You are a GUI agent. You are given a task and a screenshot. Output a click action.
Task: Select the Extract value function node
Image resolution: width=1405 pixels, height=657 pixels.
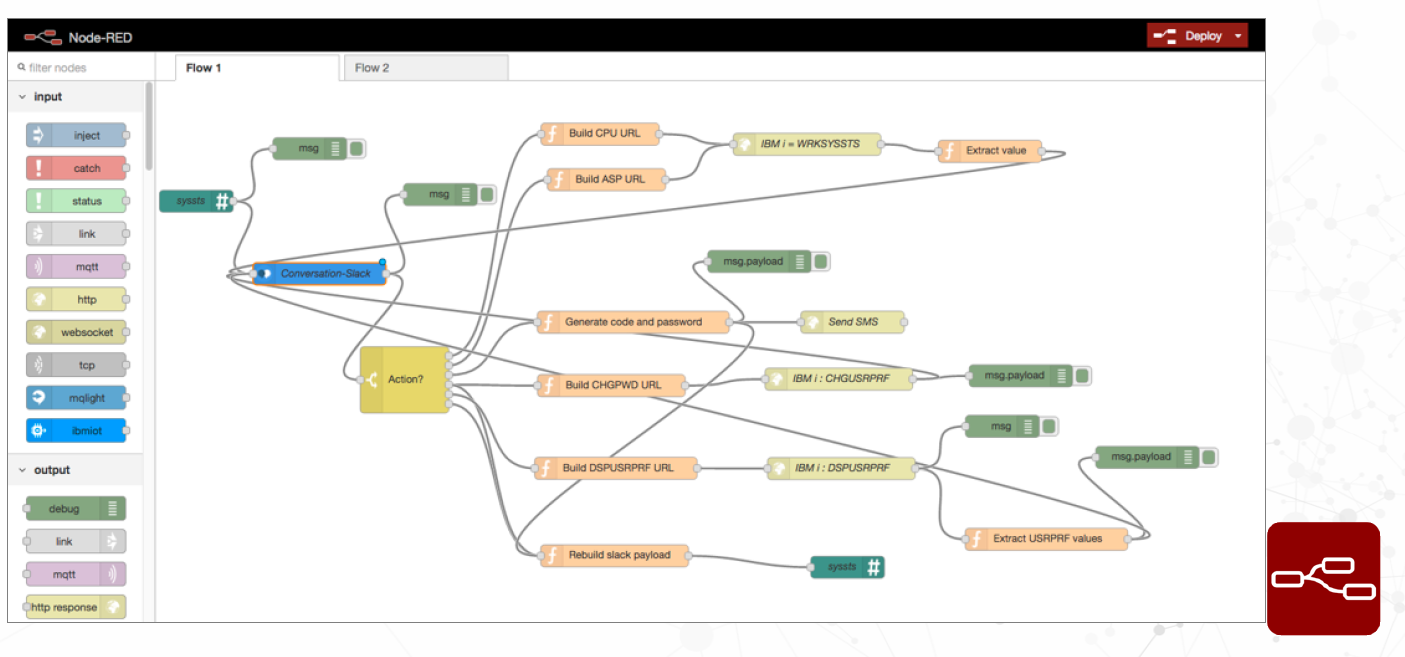coord(989,151)
